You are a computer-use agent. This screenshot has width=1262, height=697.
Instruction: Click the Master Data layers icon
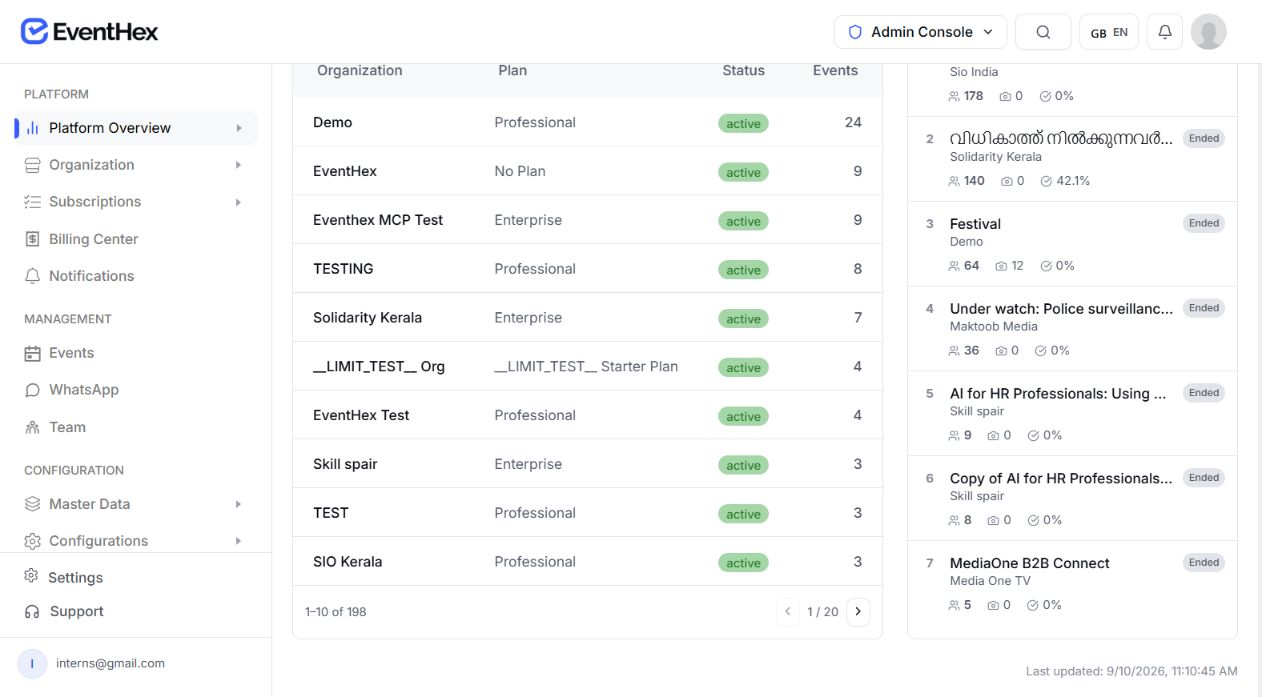point(33,504)
